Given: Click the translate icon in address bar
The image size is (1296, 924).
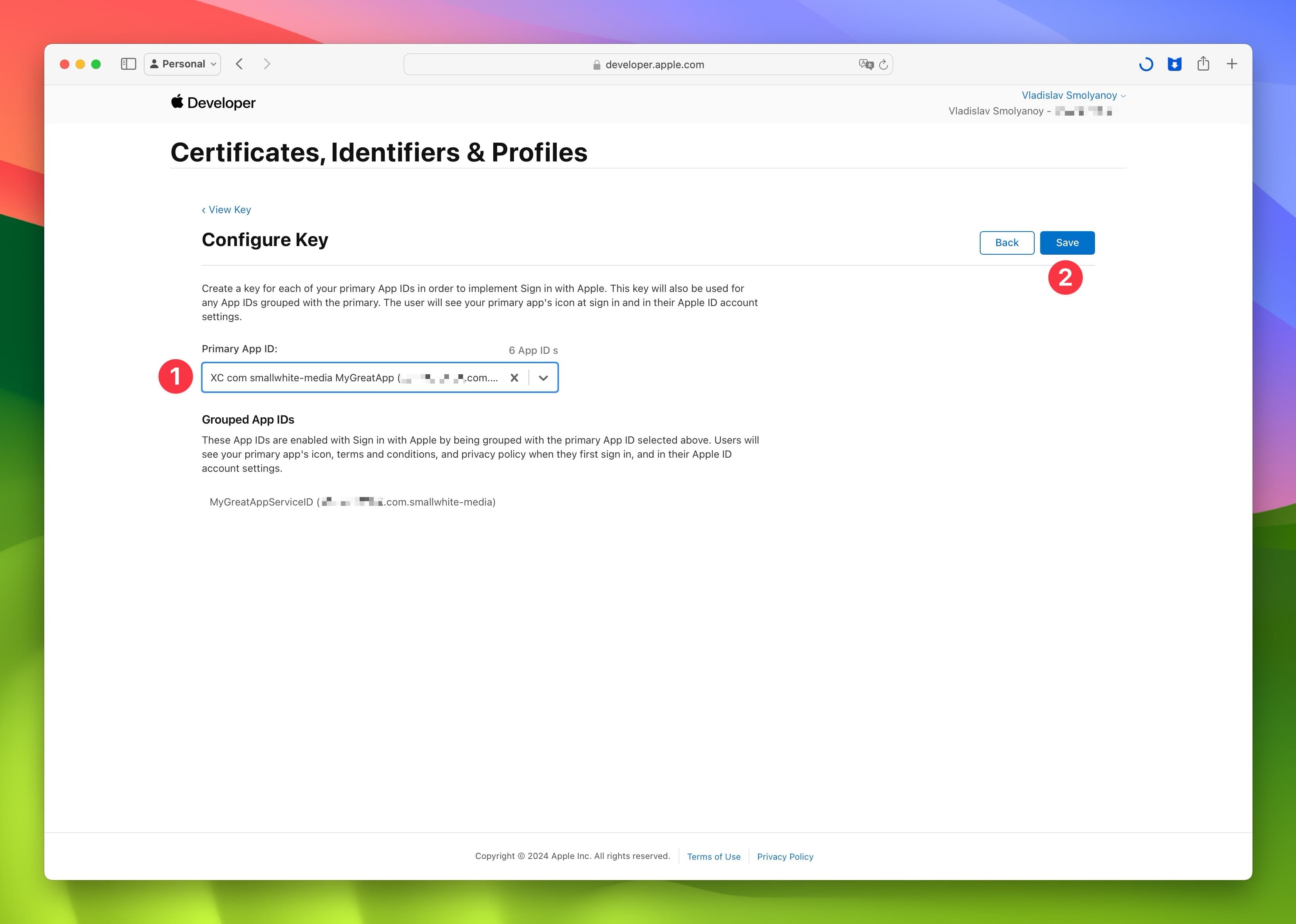Looking at the screenshot, I should (866, 64).
